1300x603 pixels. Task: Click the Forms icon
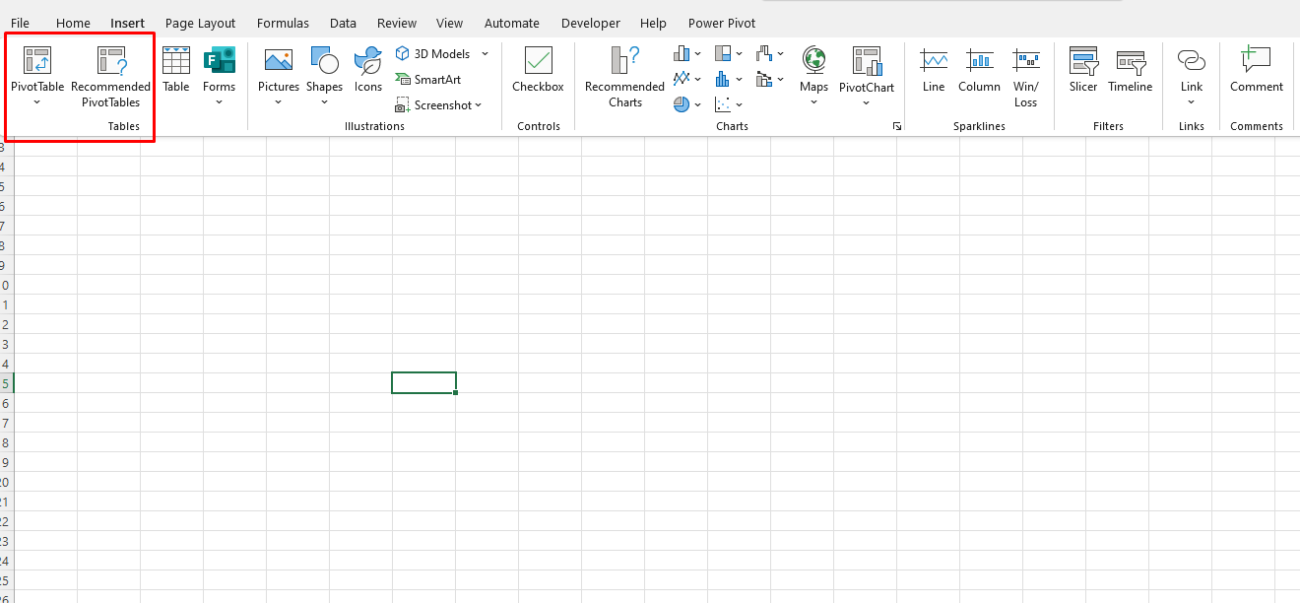click(x=219, y=61)
